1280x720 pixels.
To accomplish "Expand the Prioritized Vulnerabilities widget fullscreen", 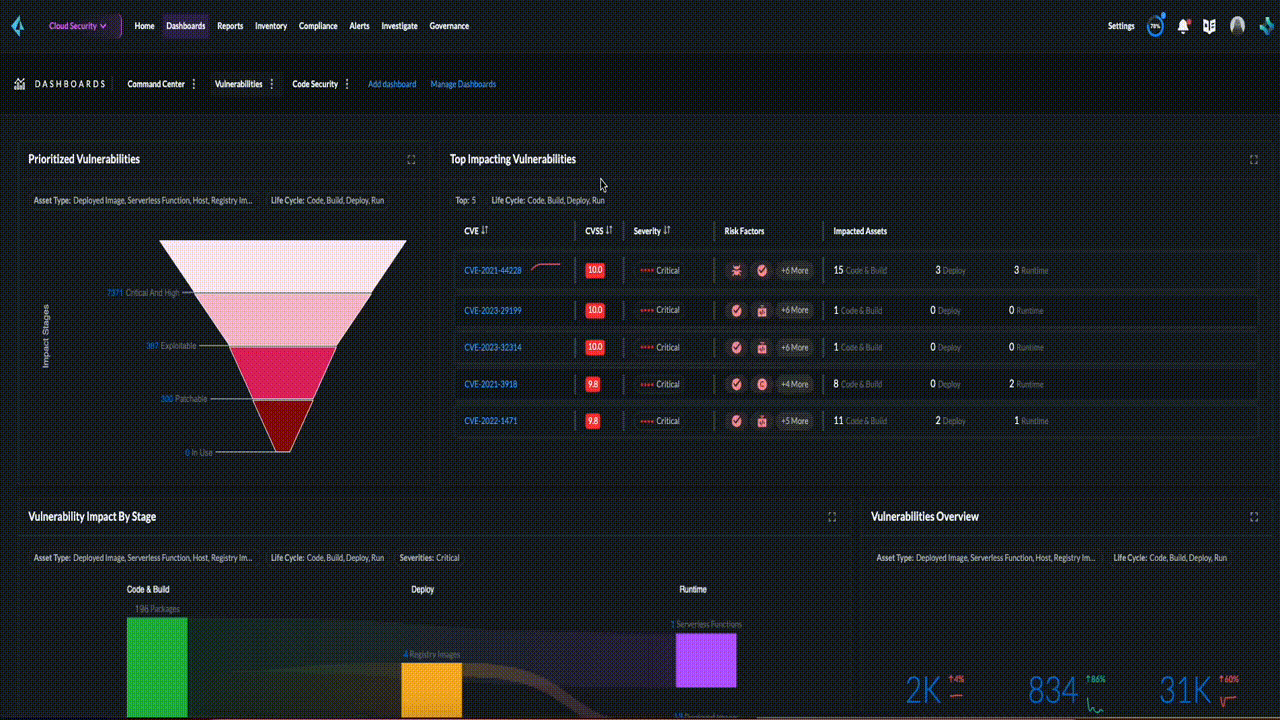I will pyautogui.click(x=411, y=159).
